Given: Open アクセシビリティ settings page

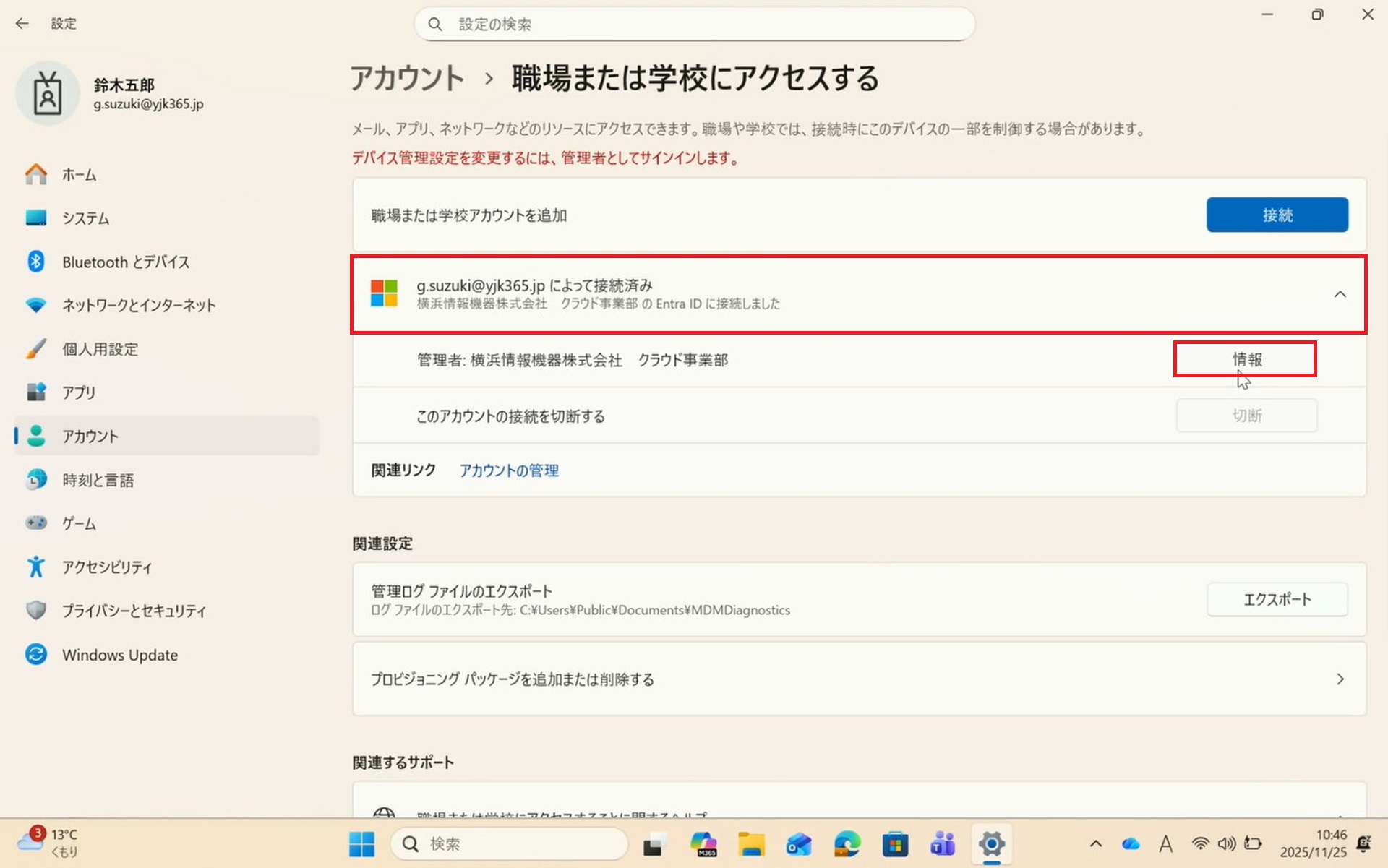Looking at the screenshot, I should point(106,567).
